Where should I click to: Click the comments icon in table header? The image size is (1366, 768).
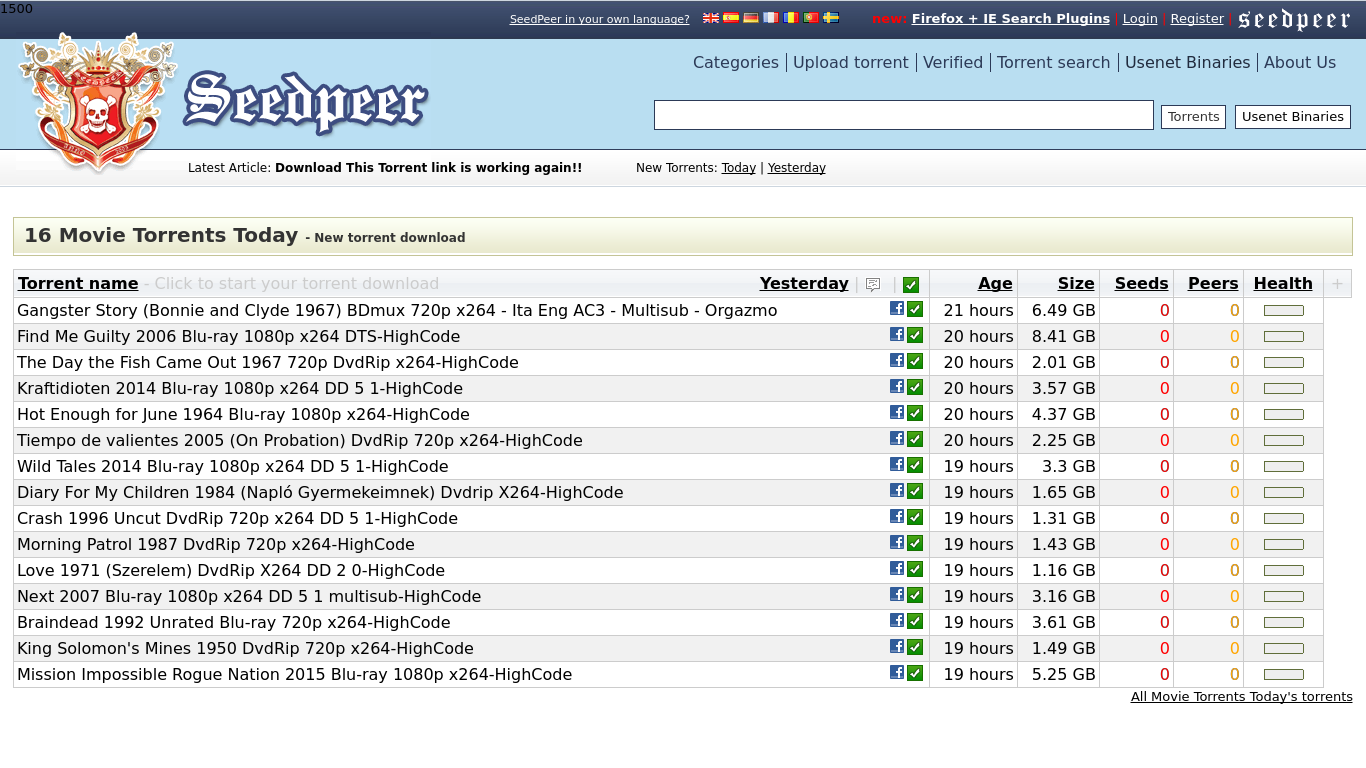(x=873, y=284)
